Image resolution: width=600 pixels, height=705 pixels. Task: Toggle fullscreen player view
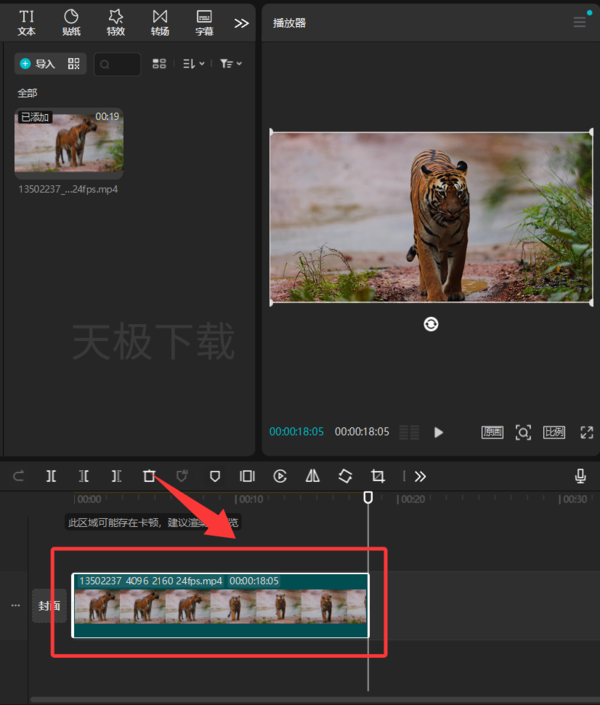coord(587,433)
